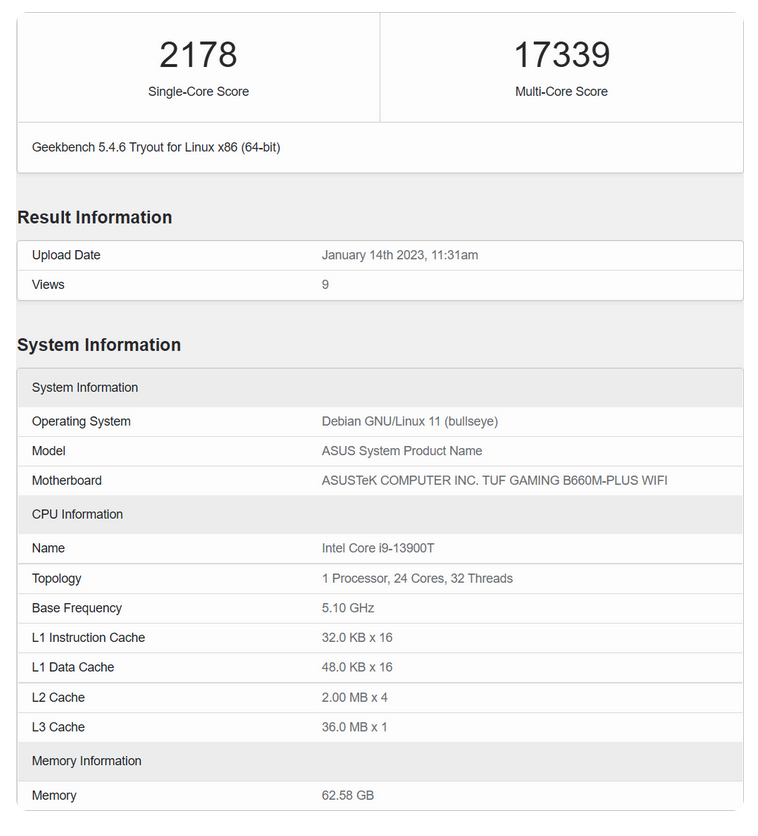Click the L1 Instruction Cache label
Screen dimensions: 758x836
pyautogui.click(x=88, y=638)
